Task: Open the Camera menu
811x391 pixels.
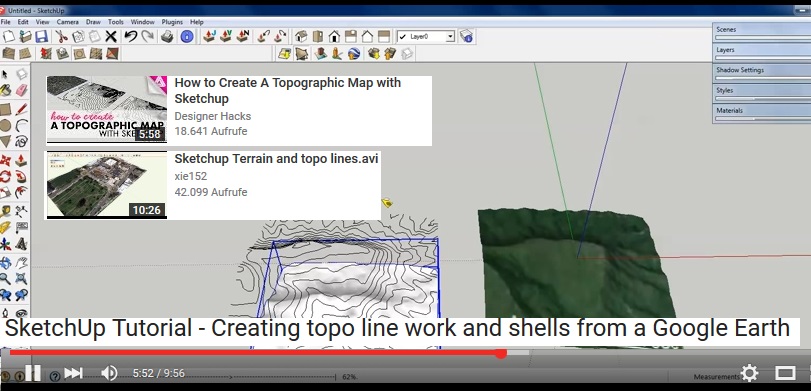Action: [x=68, y=22]
